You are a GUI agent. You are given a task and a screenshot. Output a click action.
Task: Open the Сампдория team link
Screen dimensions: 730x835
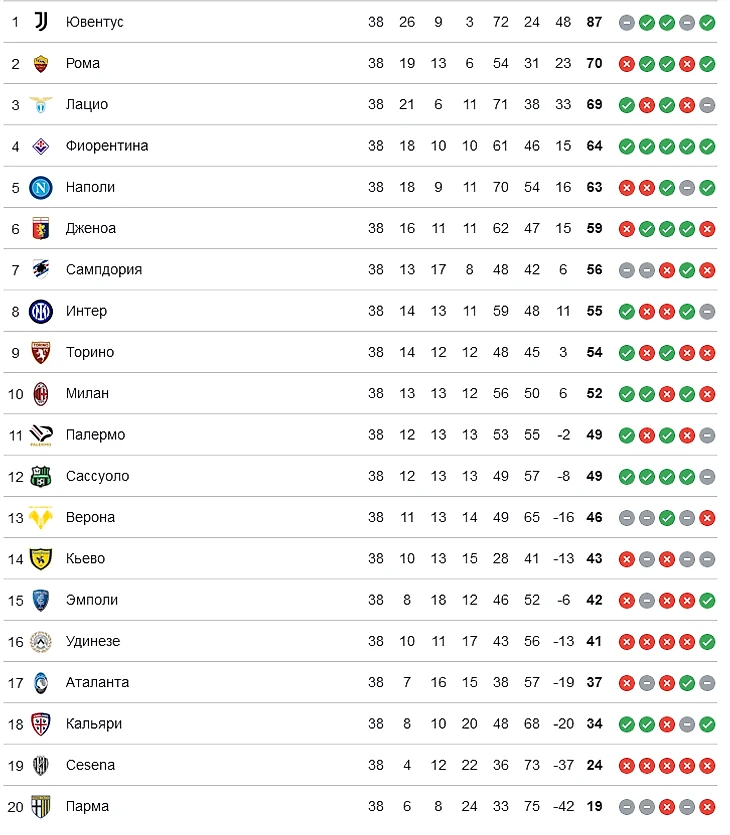click(104, 269)
